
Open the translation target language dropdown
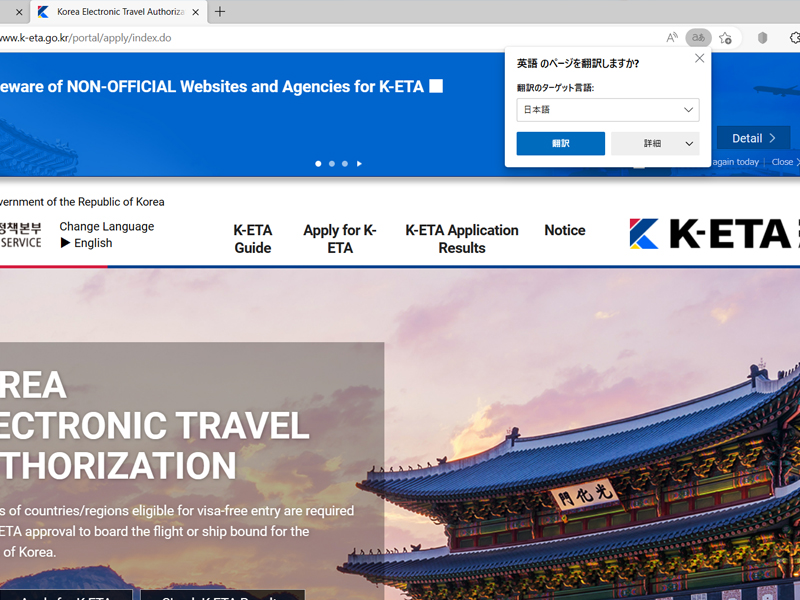point(608,110)
